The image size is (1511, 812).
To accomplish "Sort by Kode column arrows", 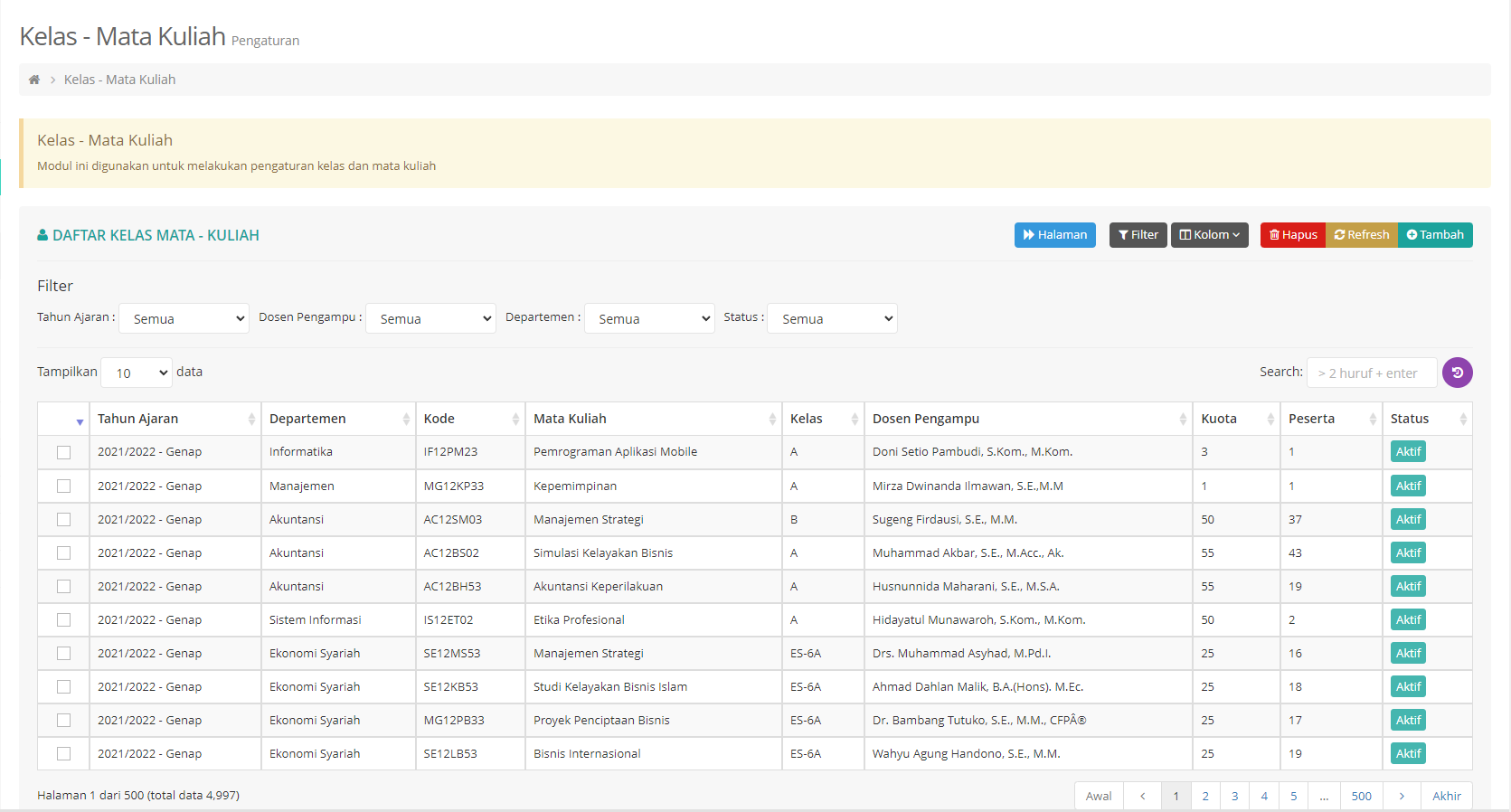I will (515, 419).
